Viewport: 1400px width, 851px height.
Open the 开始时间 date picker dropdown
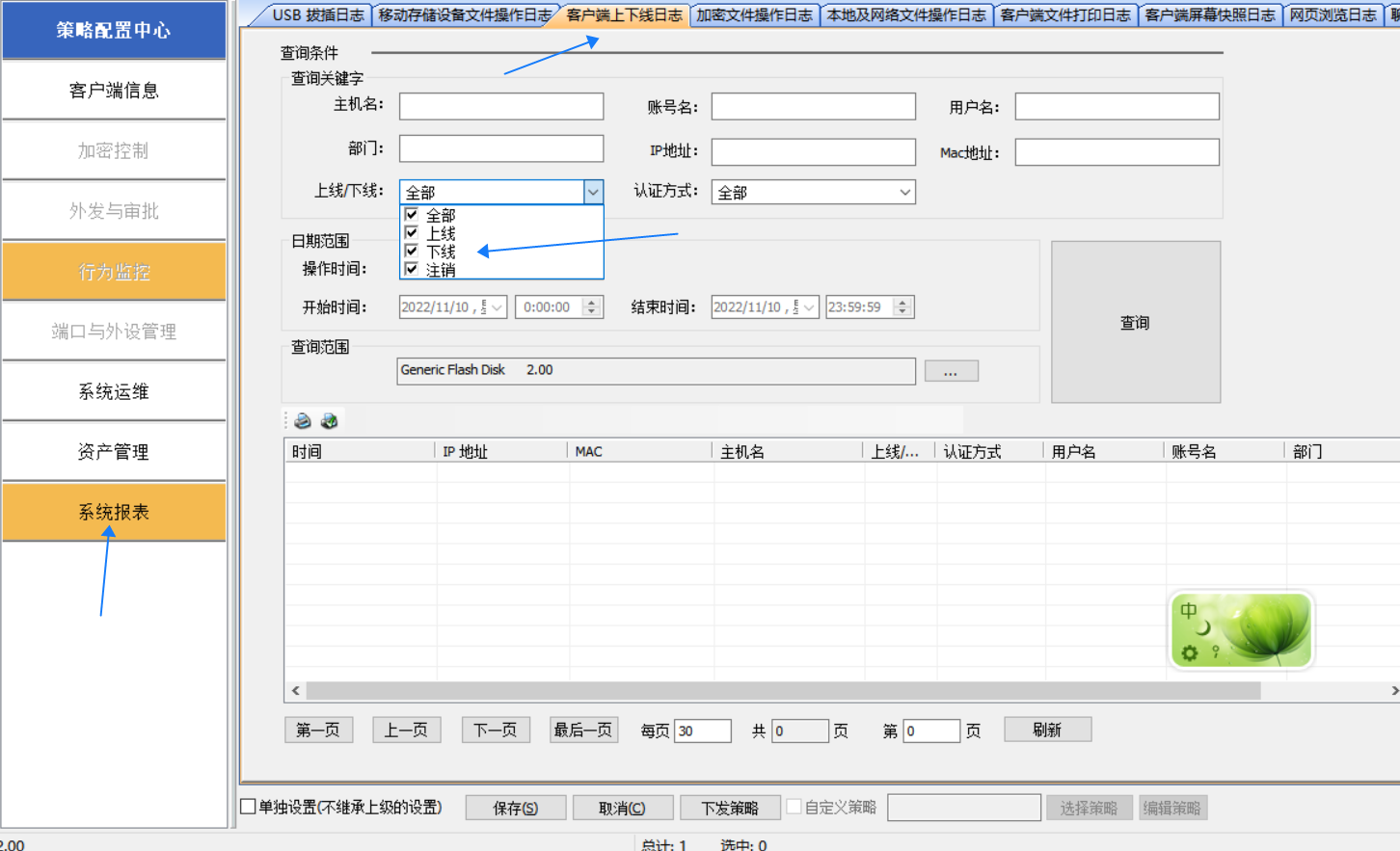pos(498,307)
